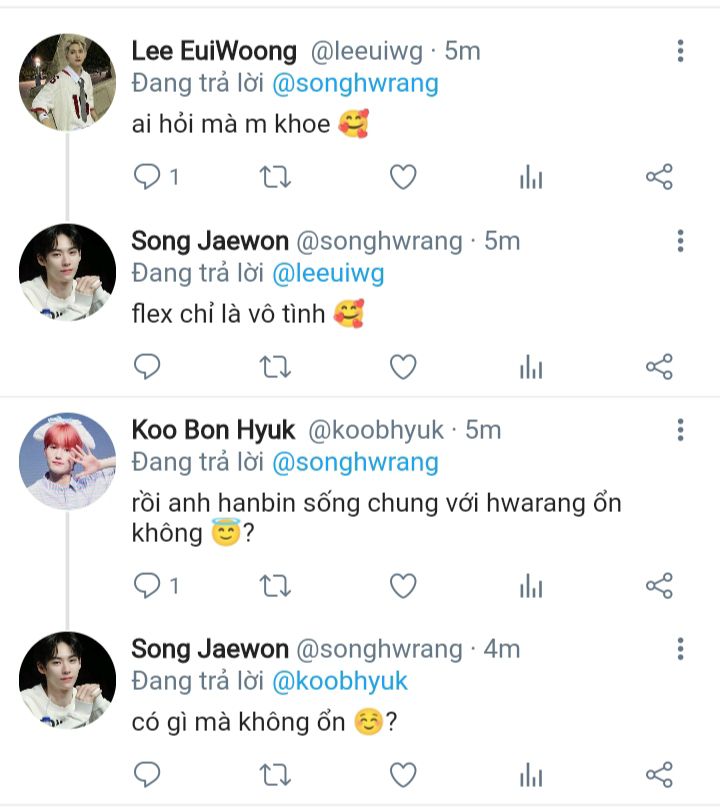The height and width of the screenshot is (808, 720).
Task: Reply to Lee EuiWoong's tweet
Action: tap(148, 178)
